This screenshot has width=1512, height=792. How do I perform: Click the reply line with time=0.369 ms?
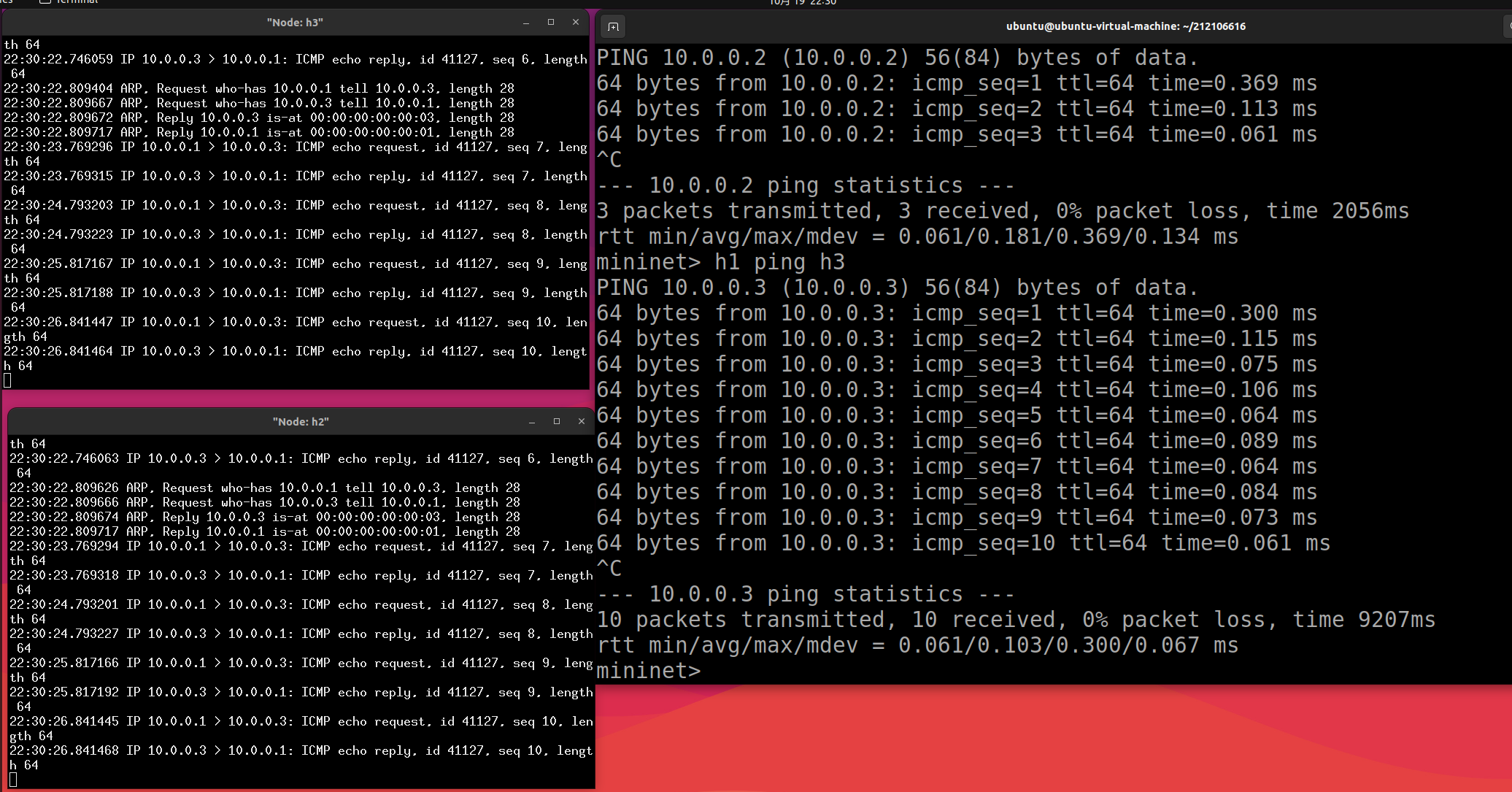coord(957,83)
